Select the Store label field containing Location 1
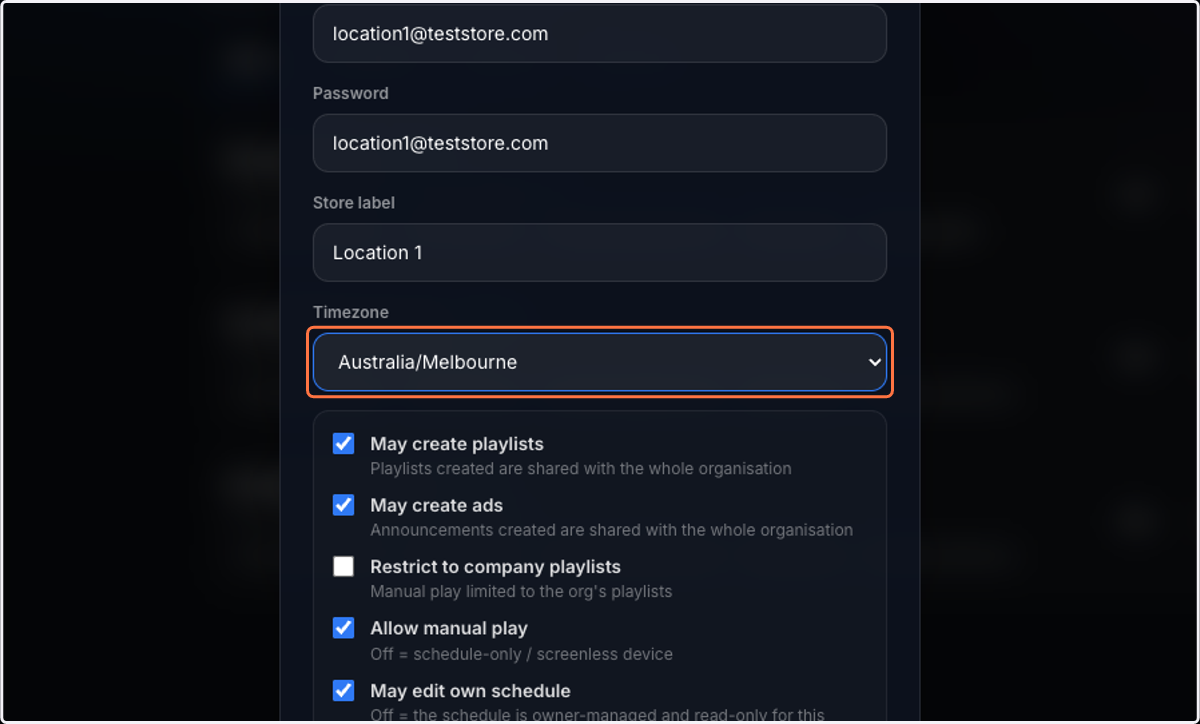Viewport: 1200px width, 724px height. tap(600, 252)
